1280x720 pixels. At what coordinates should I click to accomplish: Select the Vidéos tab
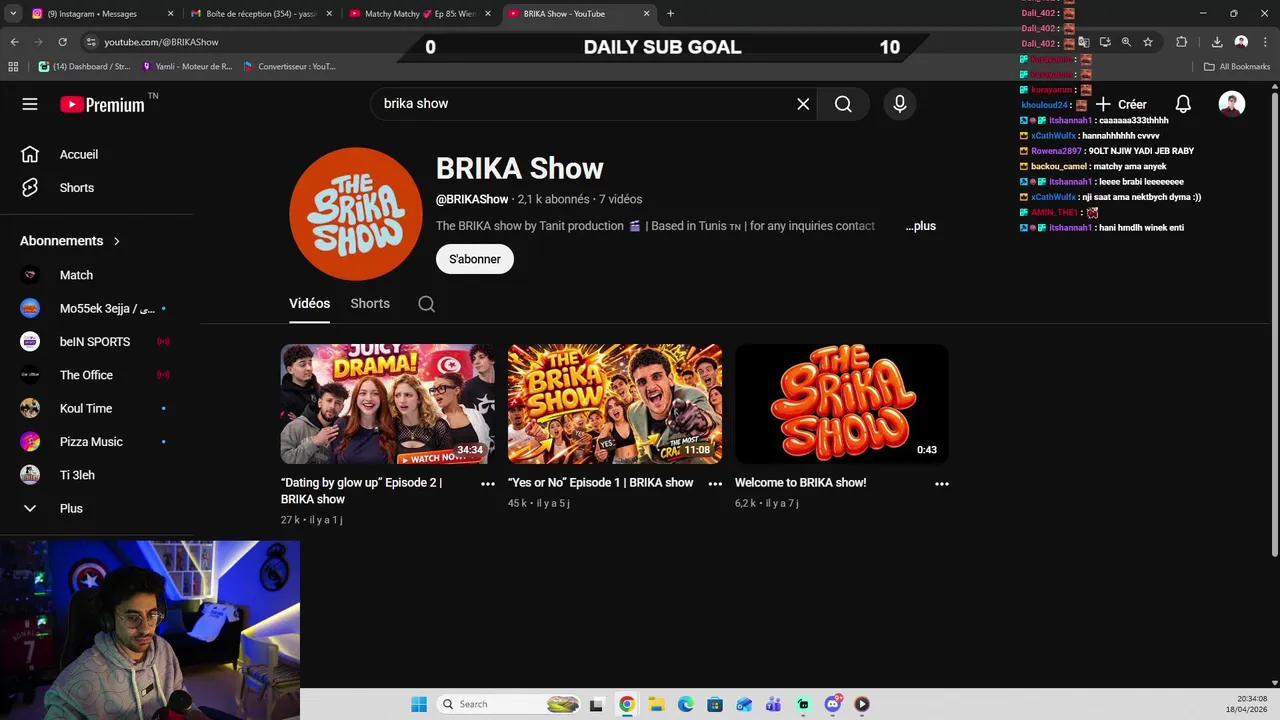(x=309, y=303)
